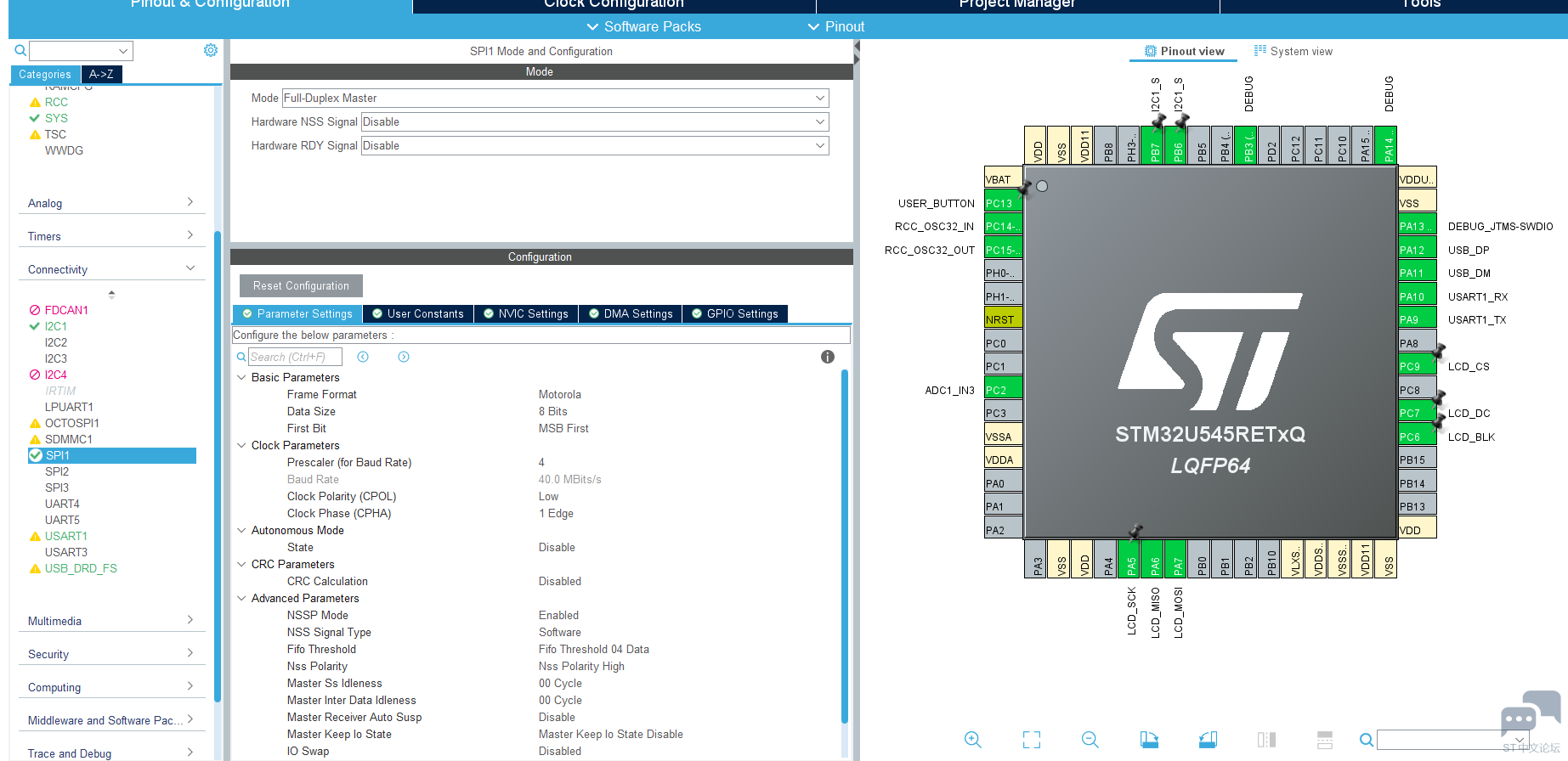
Task: Click pin PC13 on the chip
Action: 1003,203
